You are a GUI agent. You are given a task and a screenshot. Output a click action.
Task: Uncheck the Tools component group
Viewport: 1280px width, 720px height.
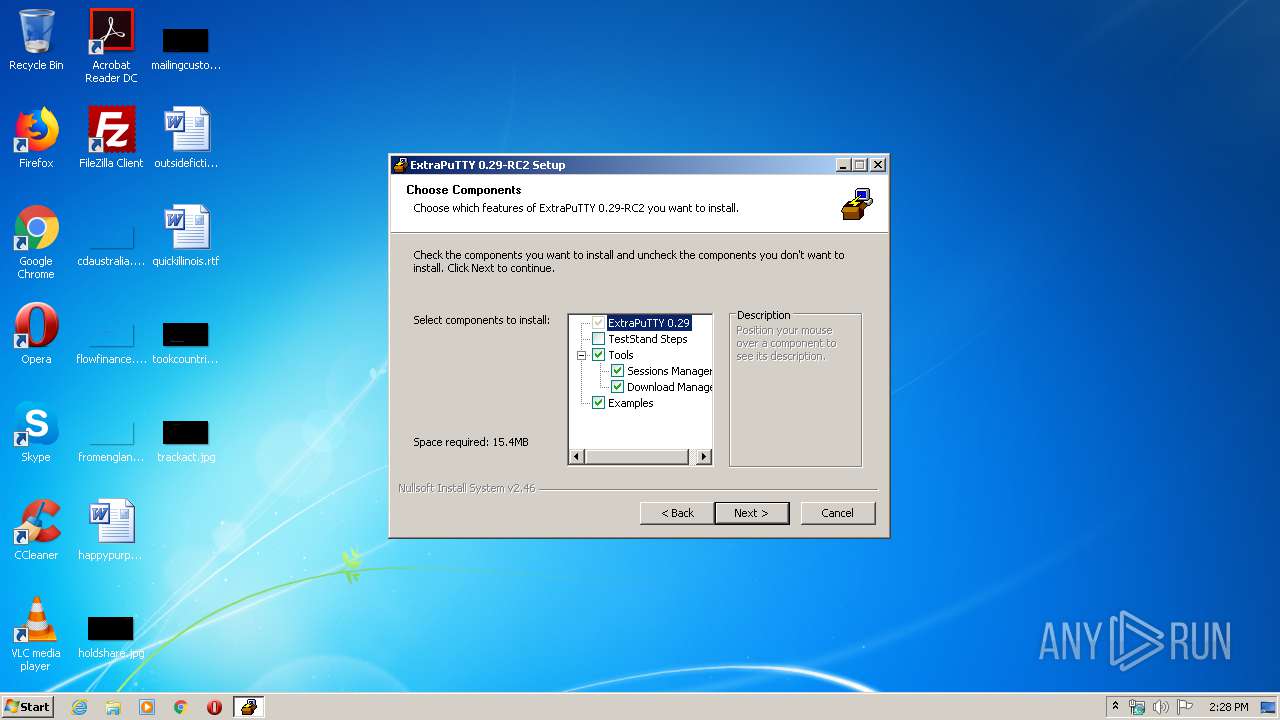click(x=598, y=355)
